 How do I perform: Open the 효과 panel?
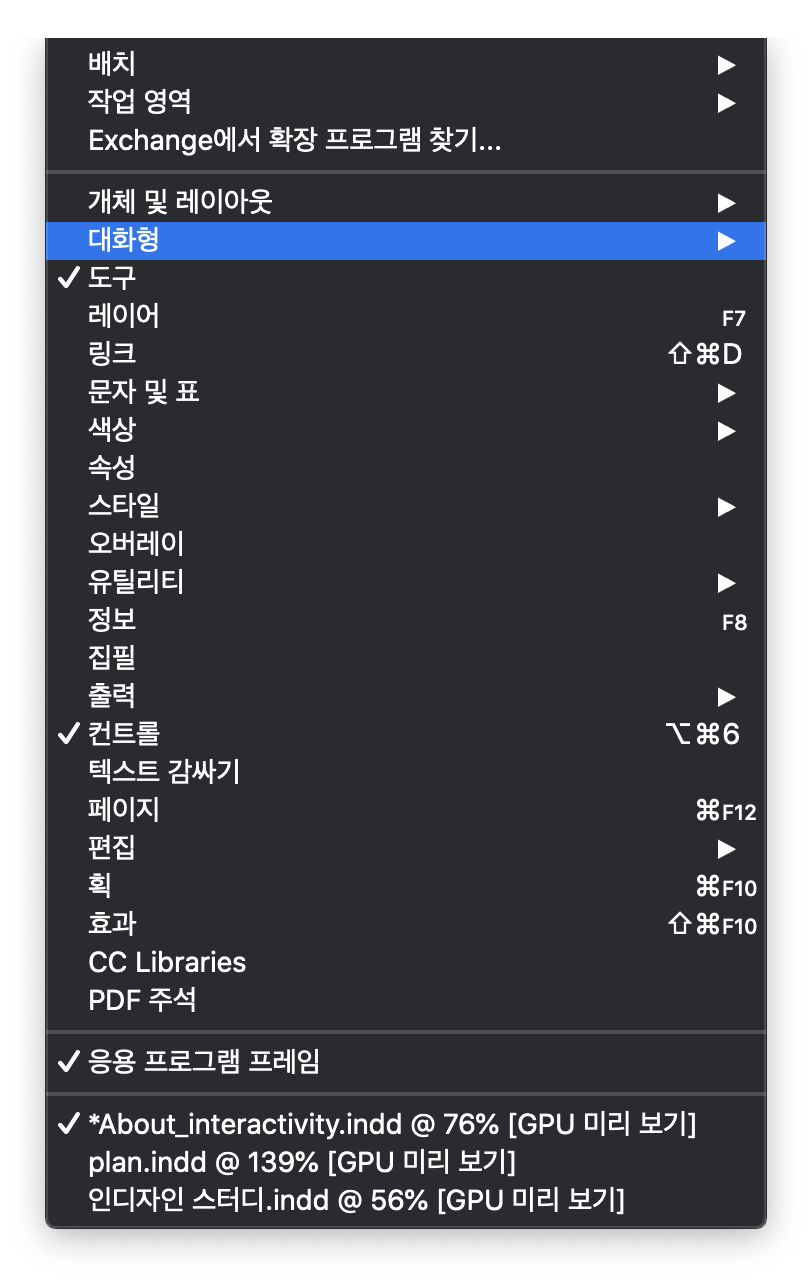(x=406, y=924)
